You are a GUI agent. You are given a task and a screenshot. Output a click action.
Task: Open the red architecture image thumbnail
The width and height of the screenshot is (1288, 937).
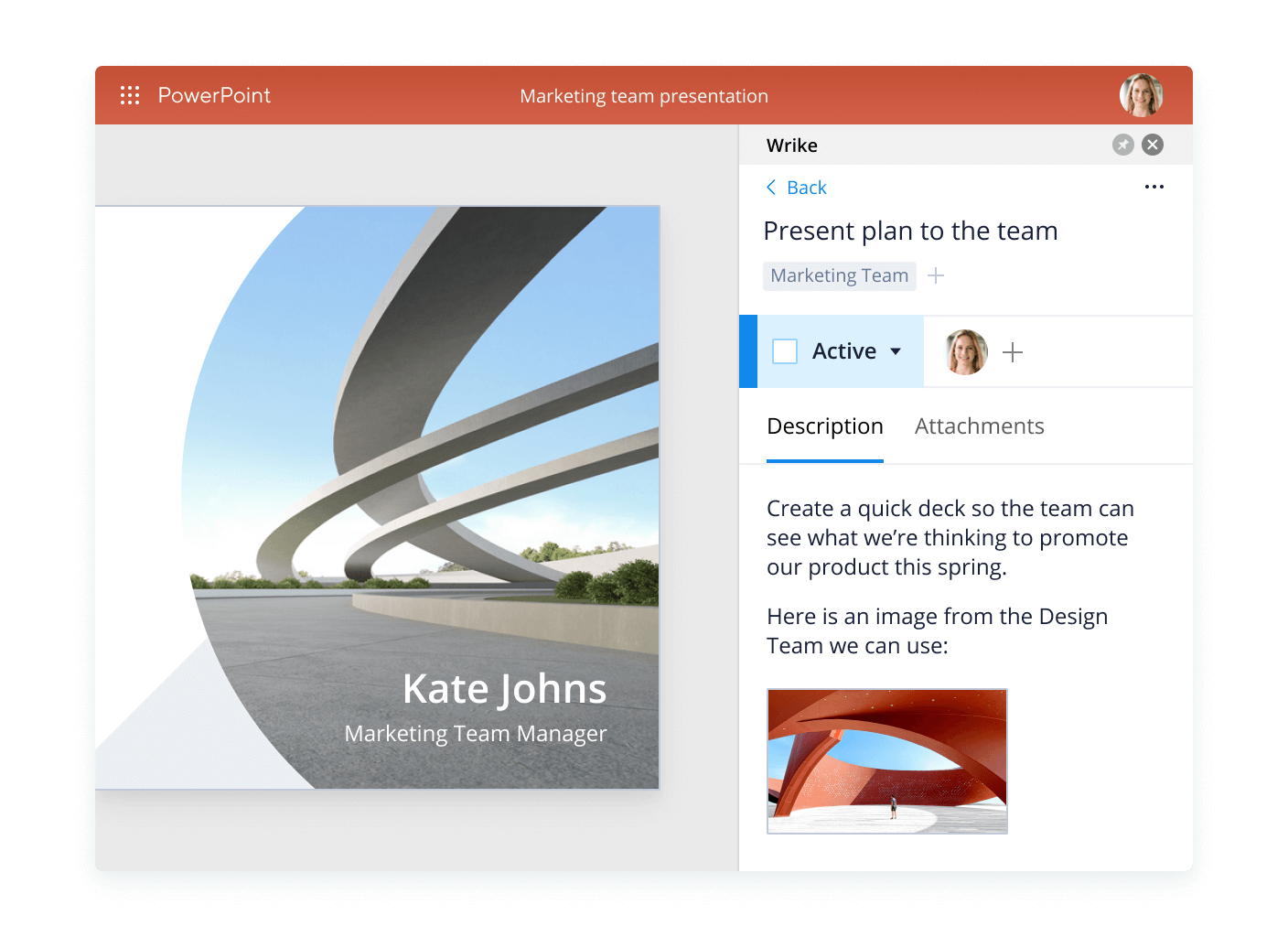(886, 760)
